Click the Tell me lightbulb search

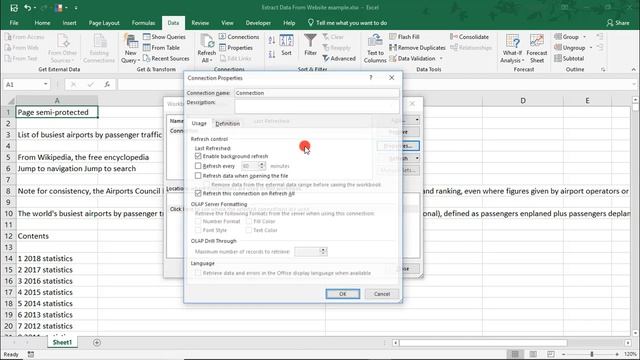click(x=347, y=23)
